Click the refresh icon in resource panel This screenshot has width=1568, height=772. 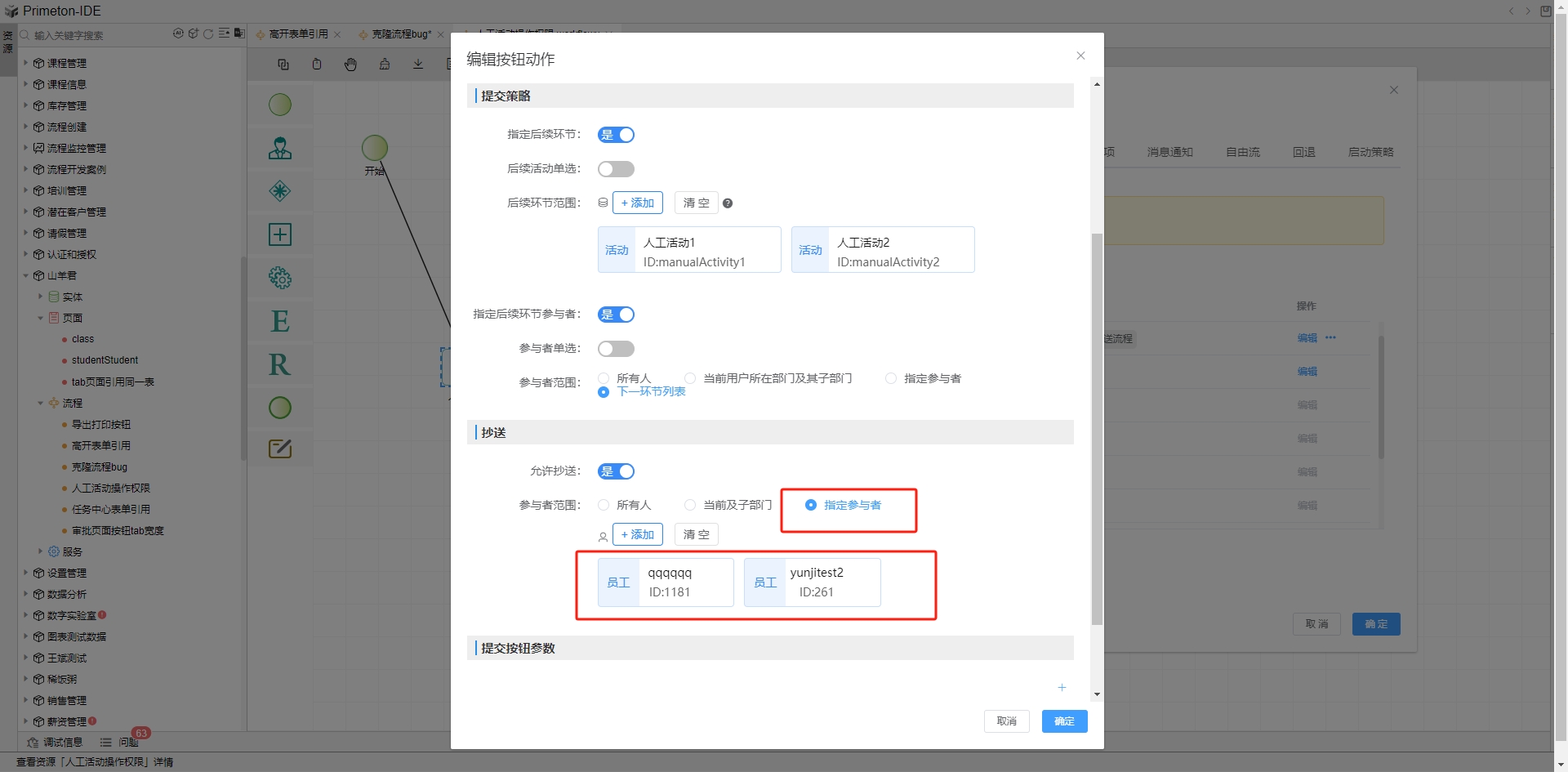pos(208,34)
